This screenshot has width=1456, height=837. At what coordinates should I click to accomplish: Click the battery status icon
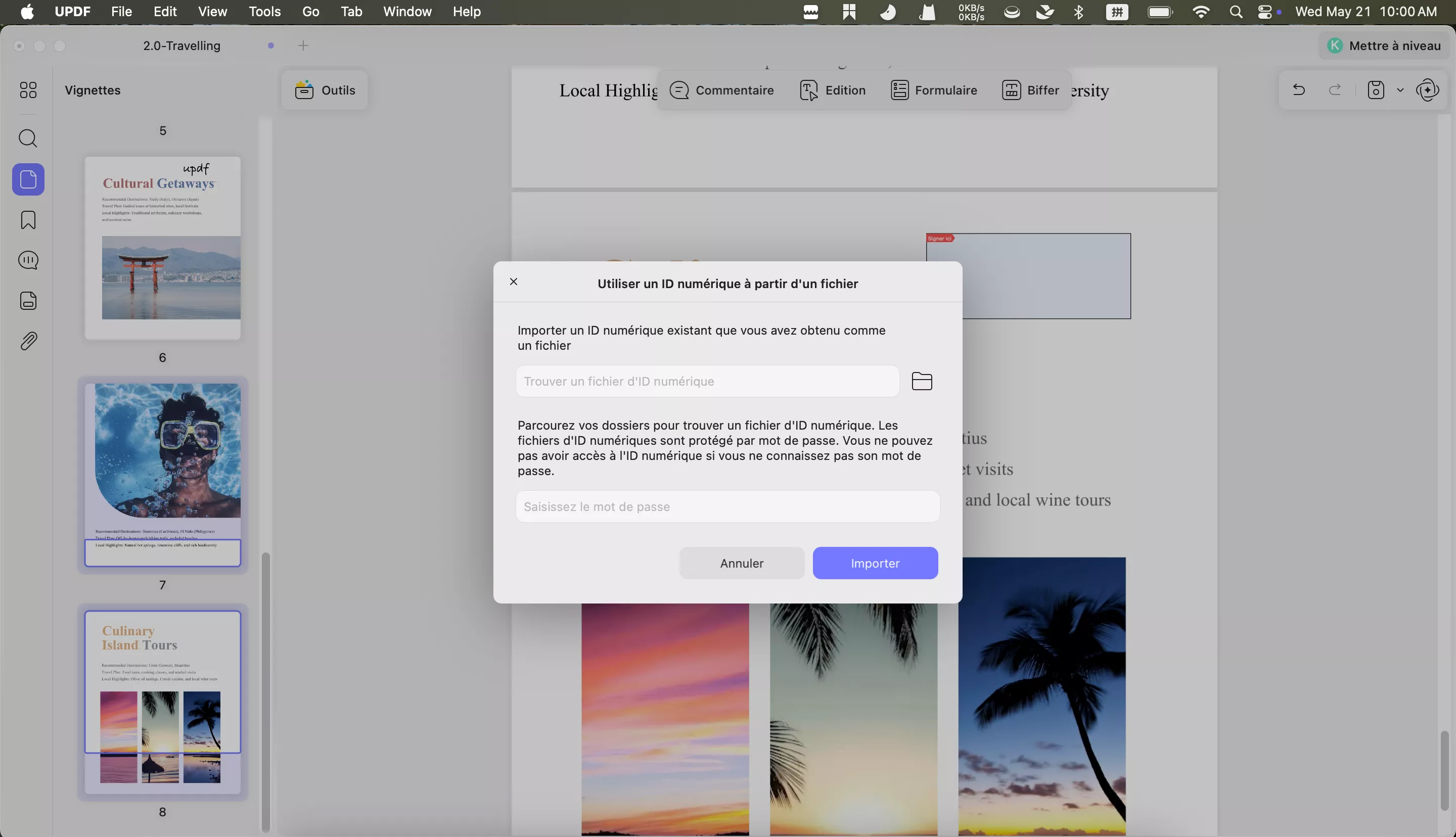1160,12
